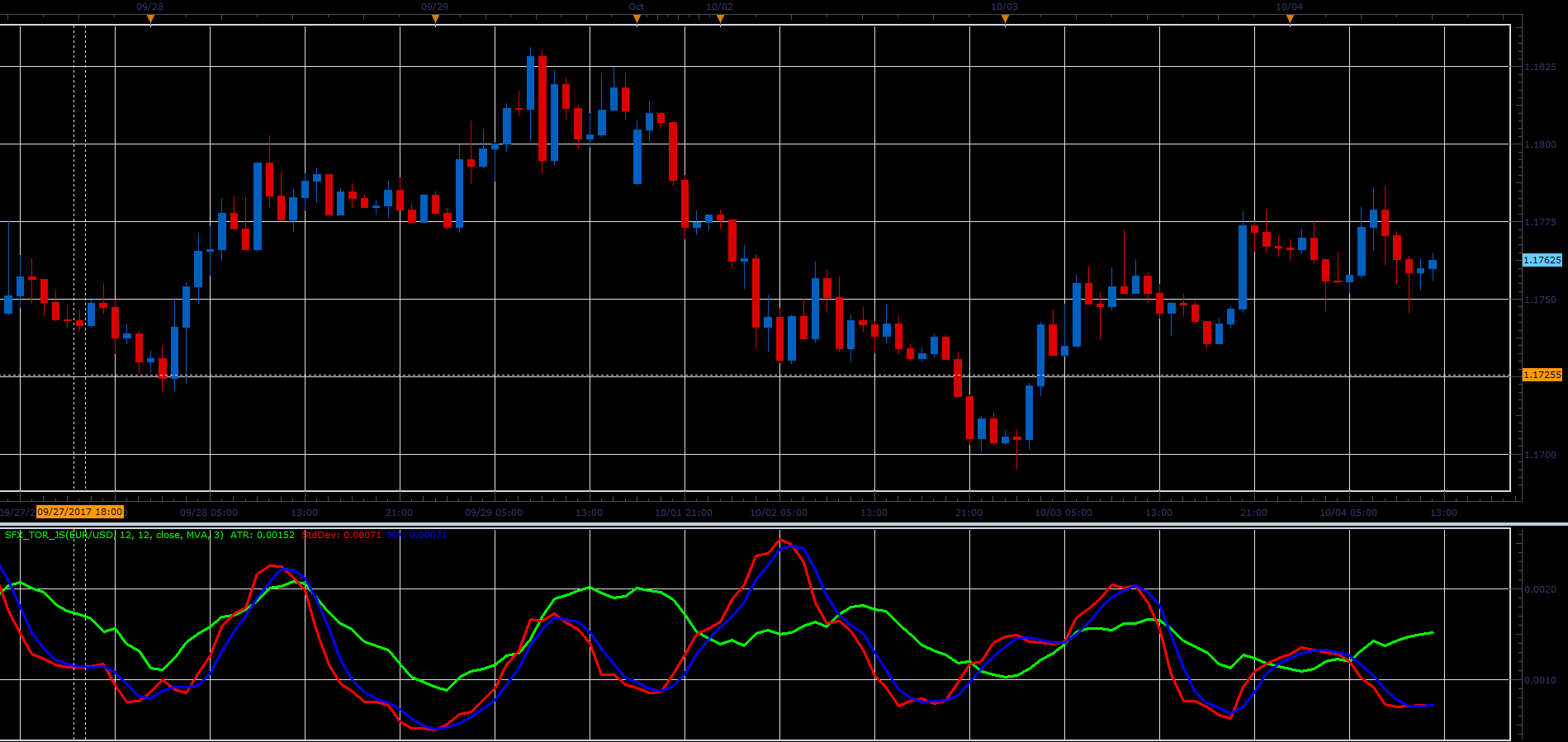Screen dimensions: 1568x742
Task: Click the 10/04 day marker triangle
Action: click(x=1290, y=21)
